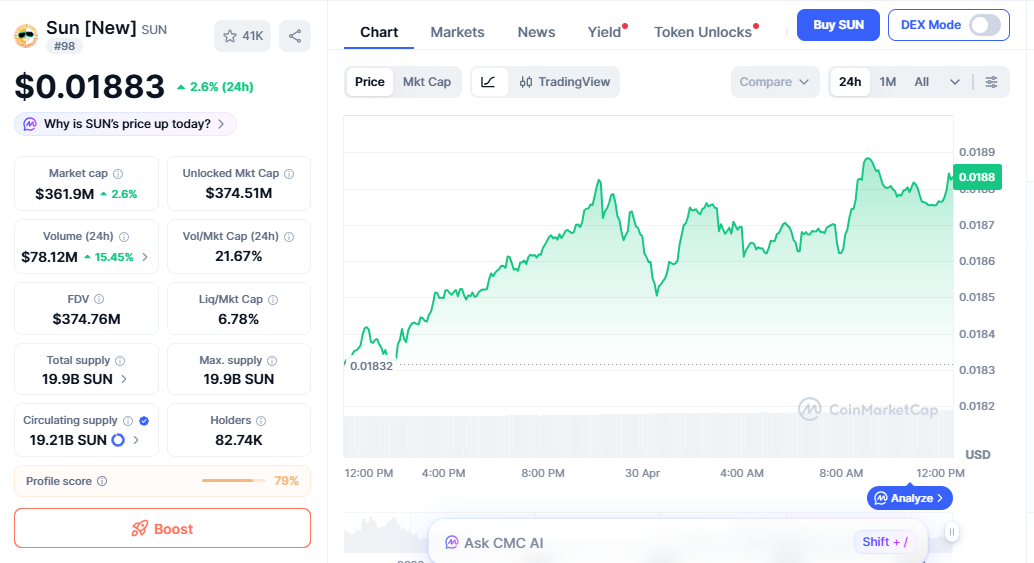The width and height of the screenshot is (1034, 563).
Task: Open chart settings sliders icon
Action: click(991, 82)
